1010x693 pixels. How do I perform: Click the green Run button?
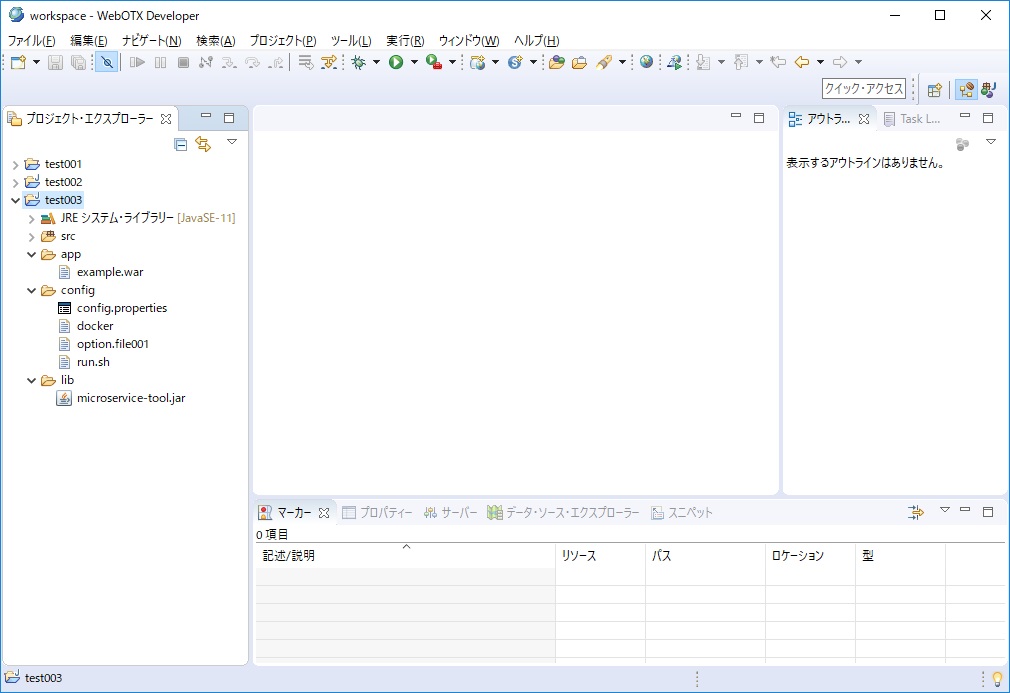(x=396, y=62)
